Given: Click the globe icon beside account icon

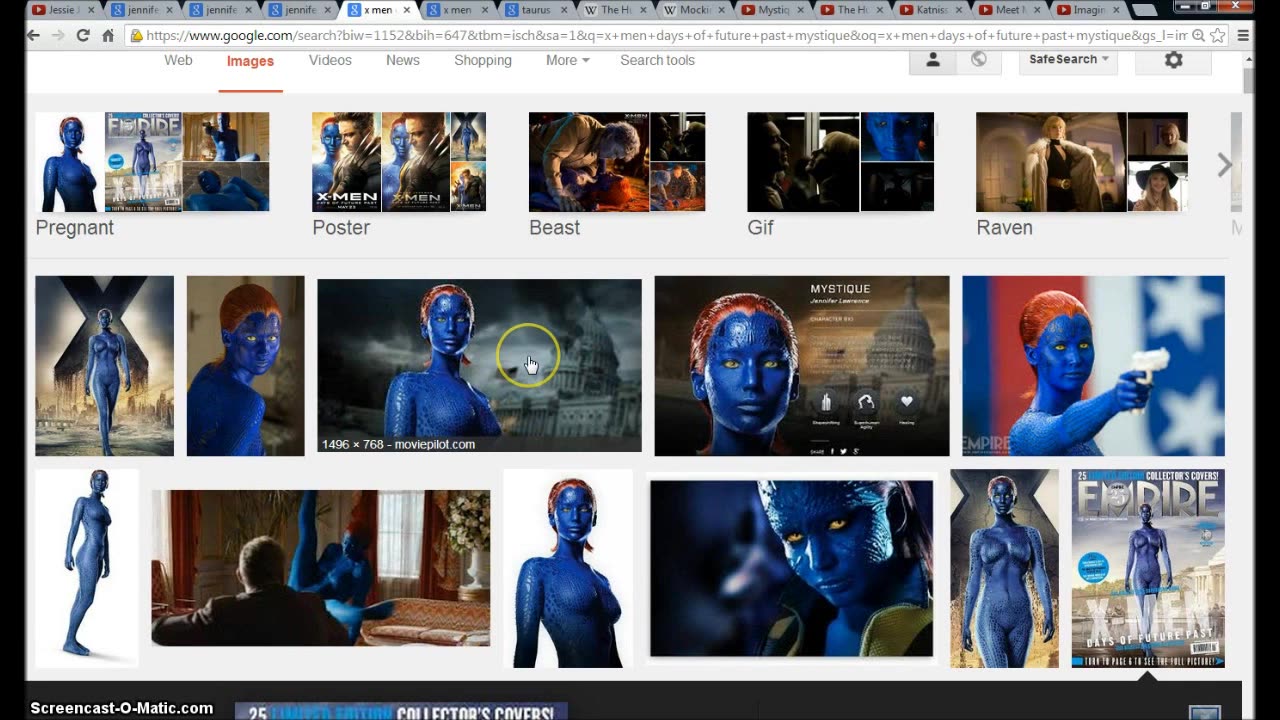Looking at the screenshot, I should pos(979,60).
